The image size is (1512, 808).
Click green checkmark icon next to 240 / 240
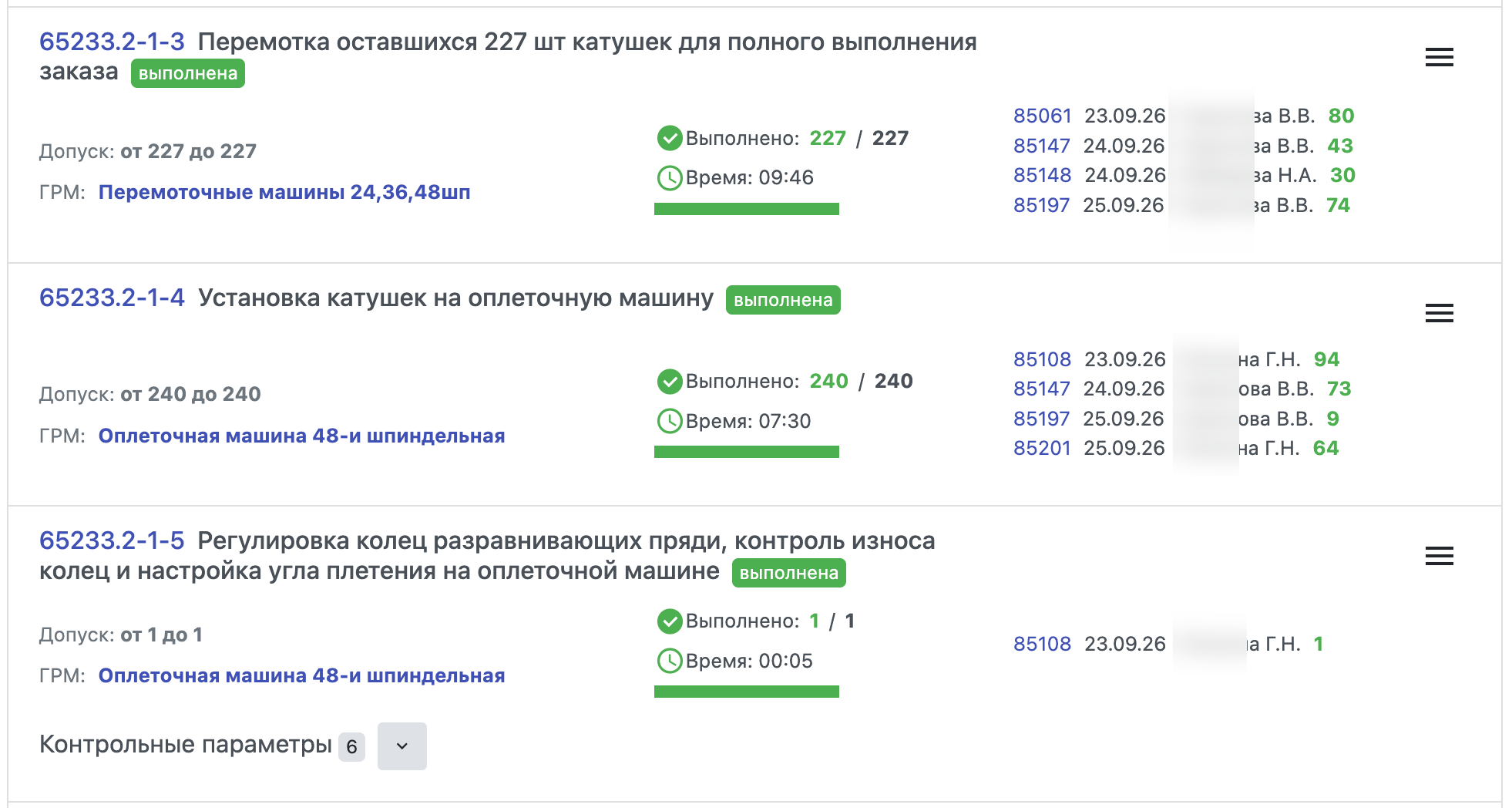[x=670, y=381]
